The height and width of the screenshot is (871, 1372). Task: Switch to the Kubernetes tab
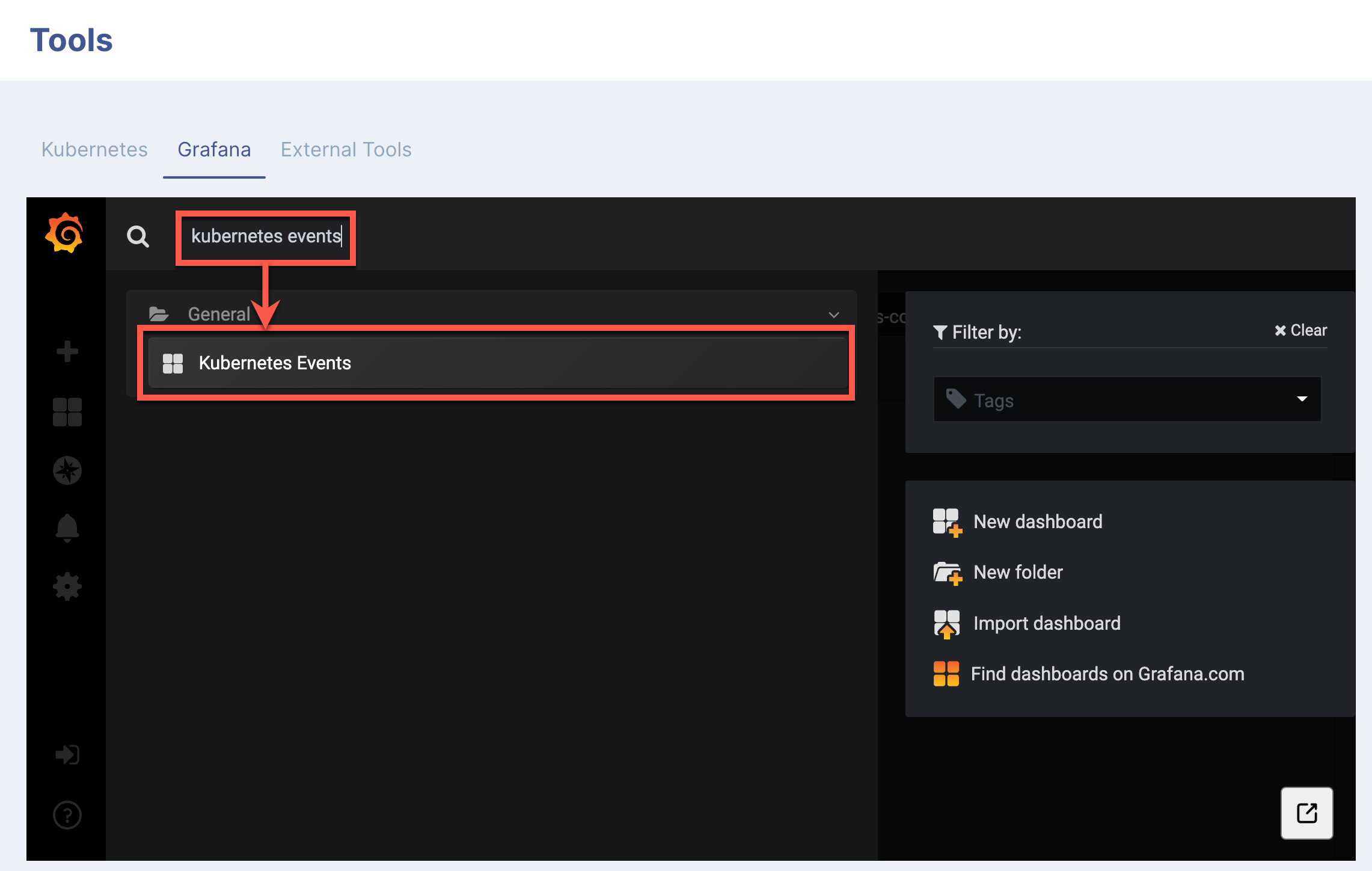94,149
